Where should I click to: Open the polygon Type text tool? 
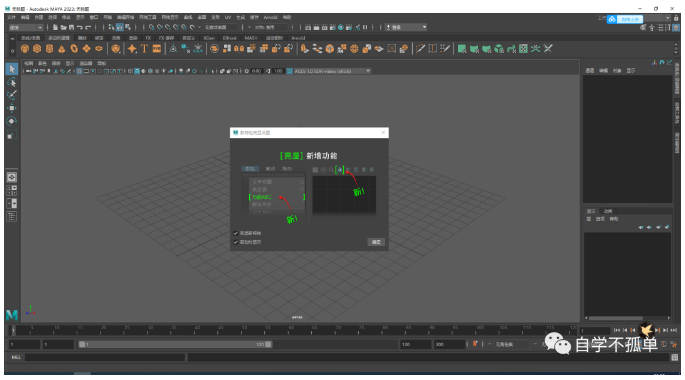tap(144, 49)
